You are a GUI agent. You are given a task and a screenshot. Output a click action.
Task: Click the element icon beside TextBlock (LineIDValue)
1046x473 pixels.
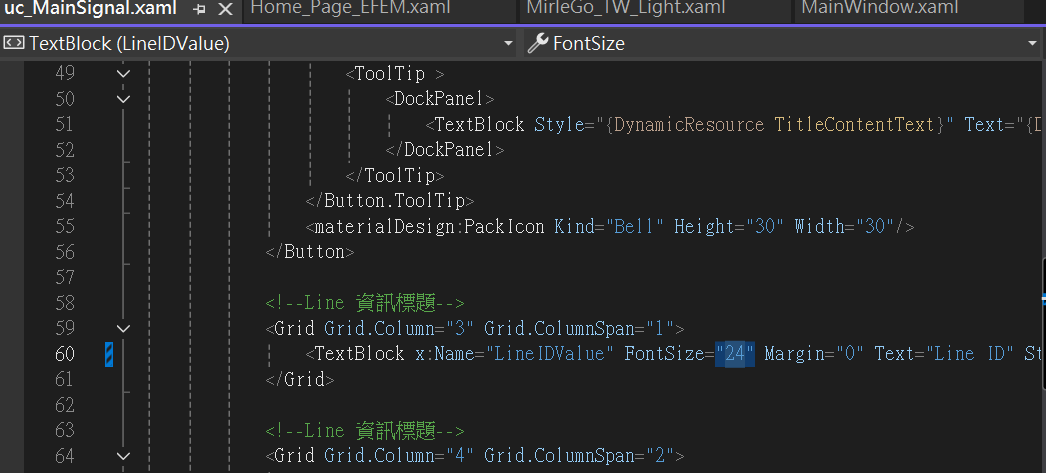click(13, 43)
